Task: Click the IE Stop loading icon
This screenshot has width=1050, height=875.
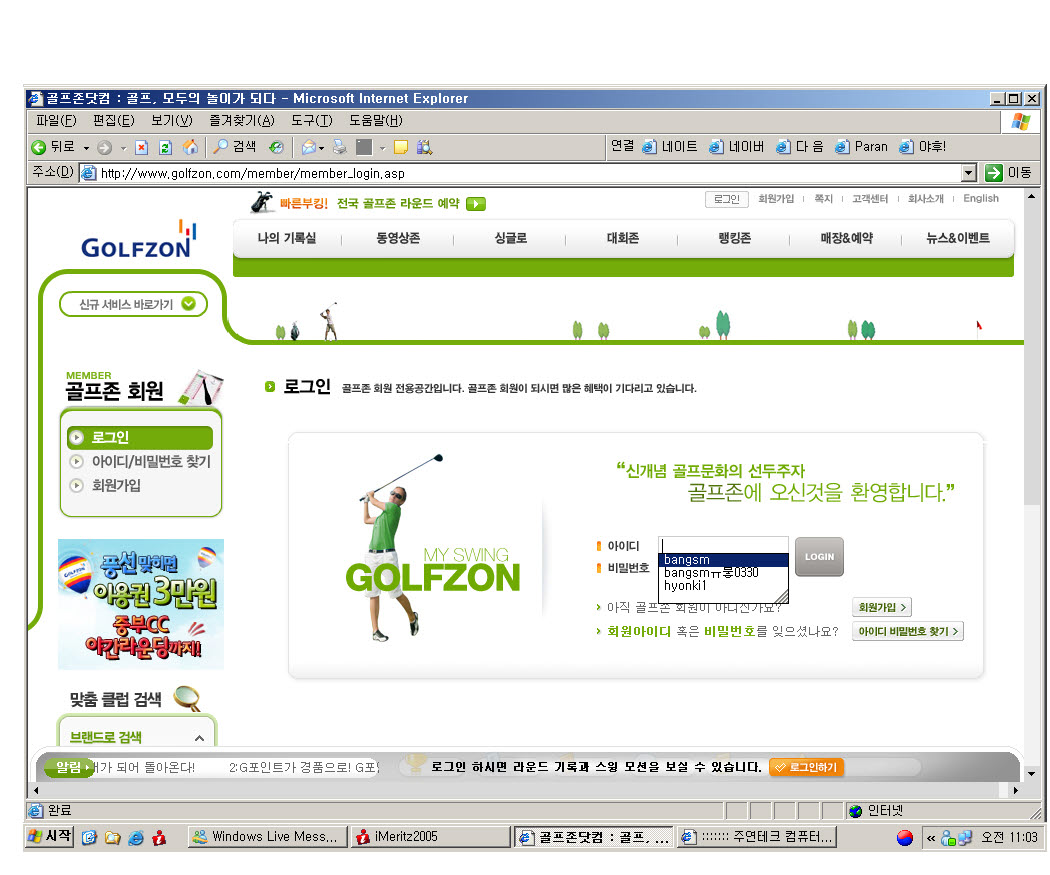Action: (x=141, y=147)
